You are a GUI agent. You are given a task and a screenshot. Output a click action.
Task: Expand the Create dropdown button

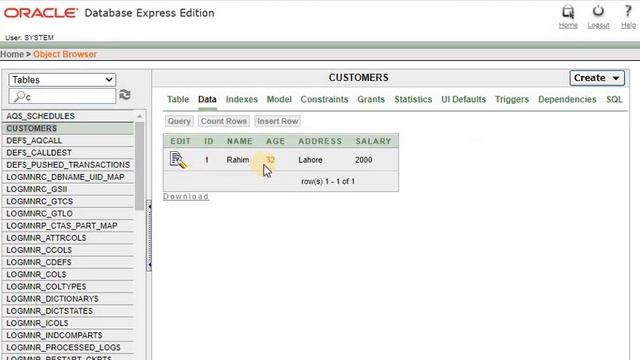(x=597, y=78)
